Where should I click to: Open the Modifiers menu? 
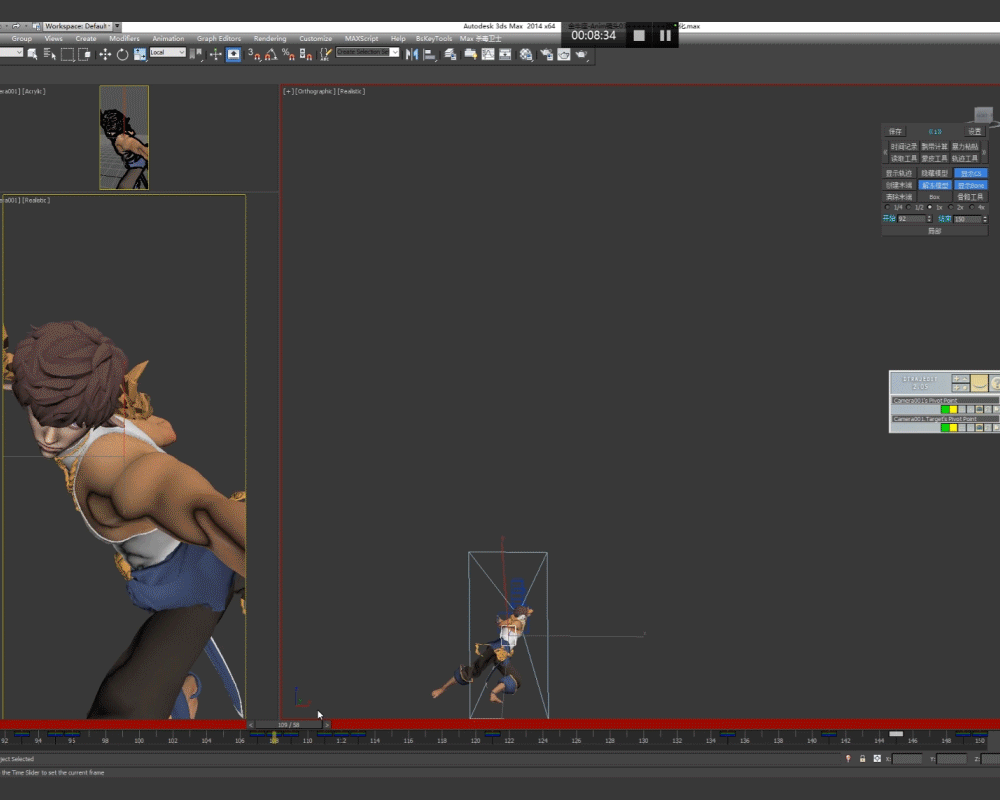click(x=124, y=38)
